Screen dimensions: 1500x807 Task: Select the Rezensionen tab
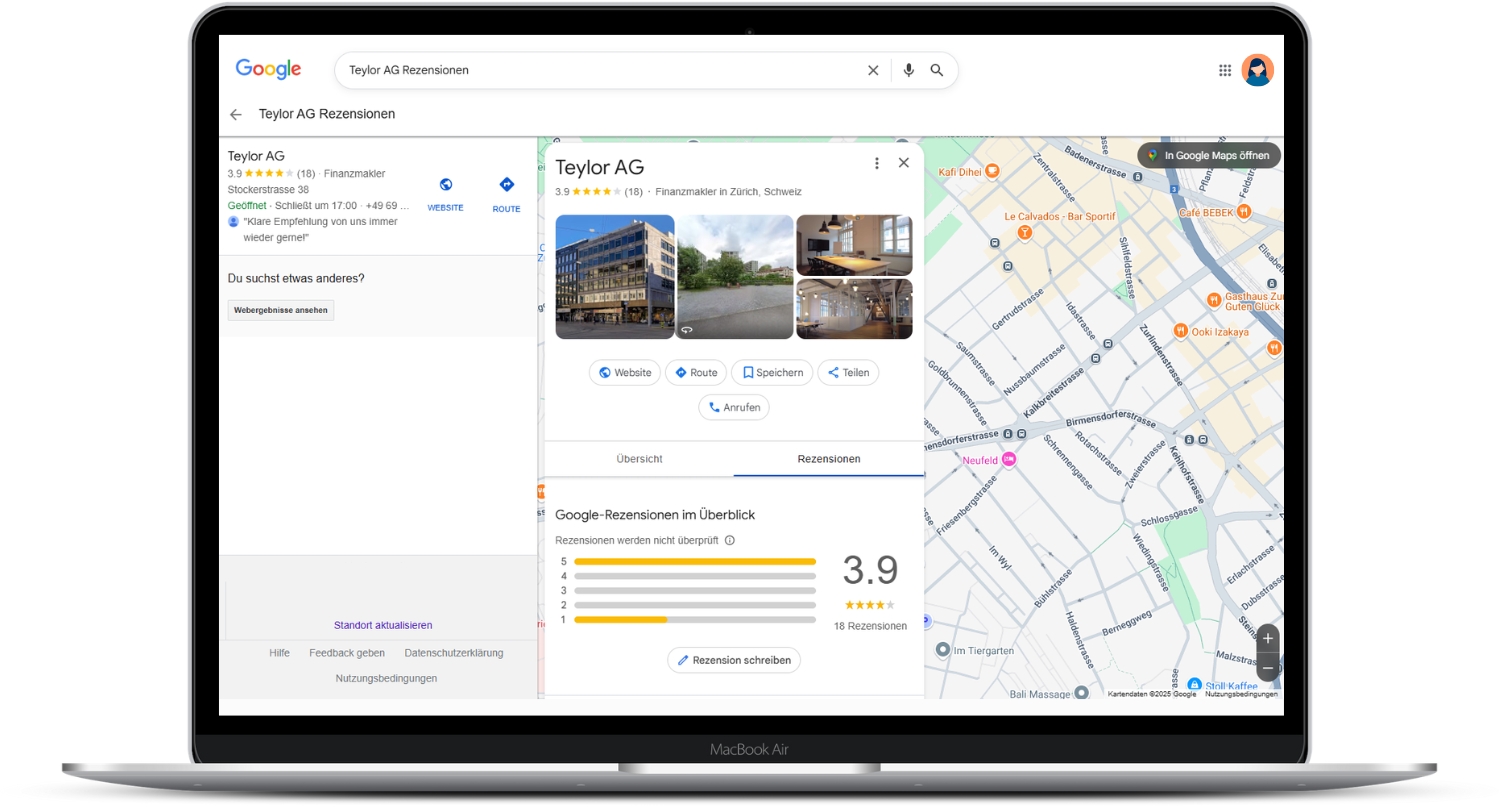pyautogui.click(x=829, y=459)
